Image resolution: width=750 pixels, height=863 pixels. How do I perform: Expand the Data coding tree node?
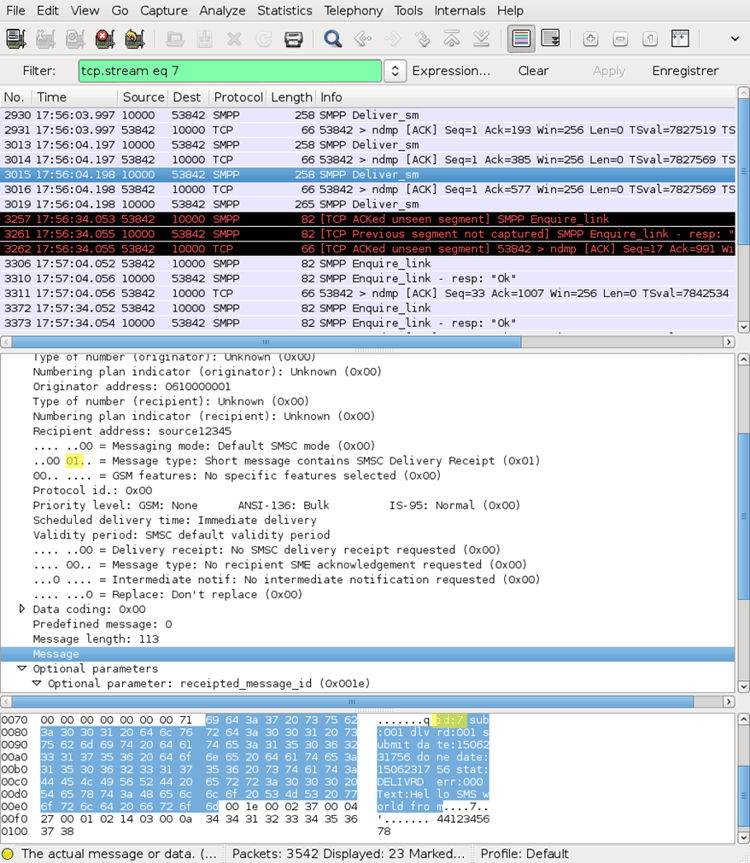[23, 609]
